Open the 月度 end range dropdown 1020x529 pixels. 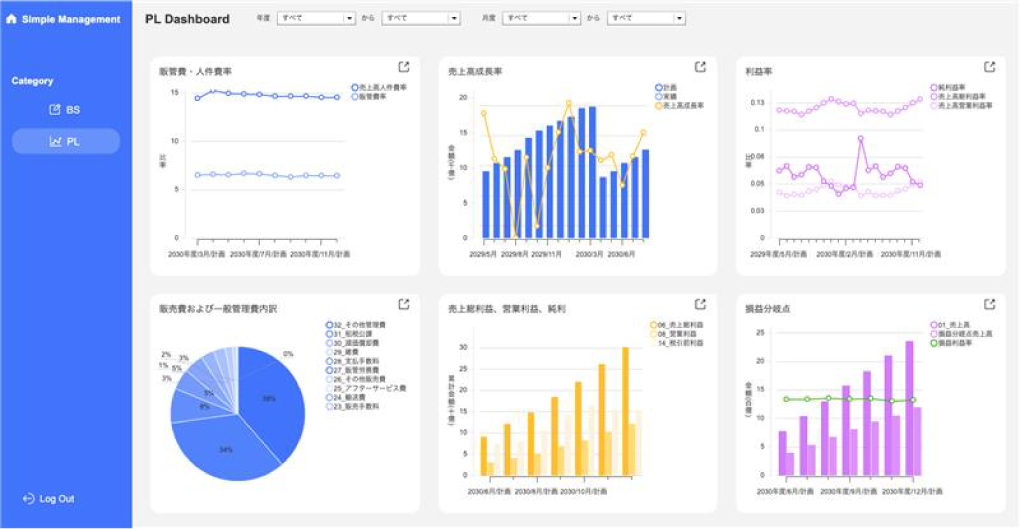tap(646, 18)
